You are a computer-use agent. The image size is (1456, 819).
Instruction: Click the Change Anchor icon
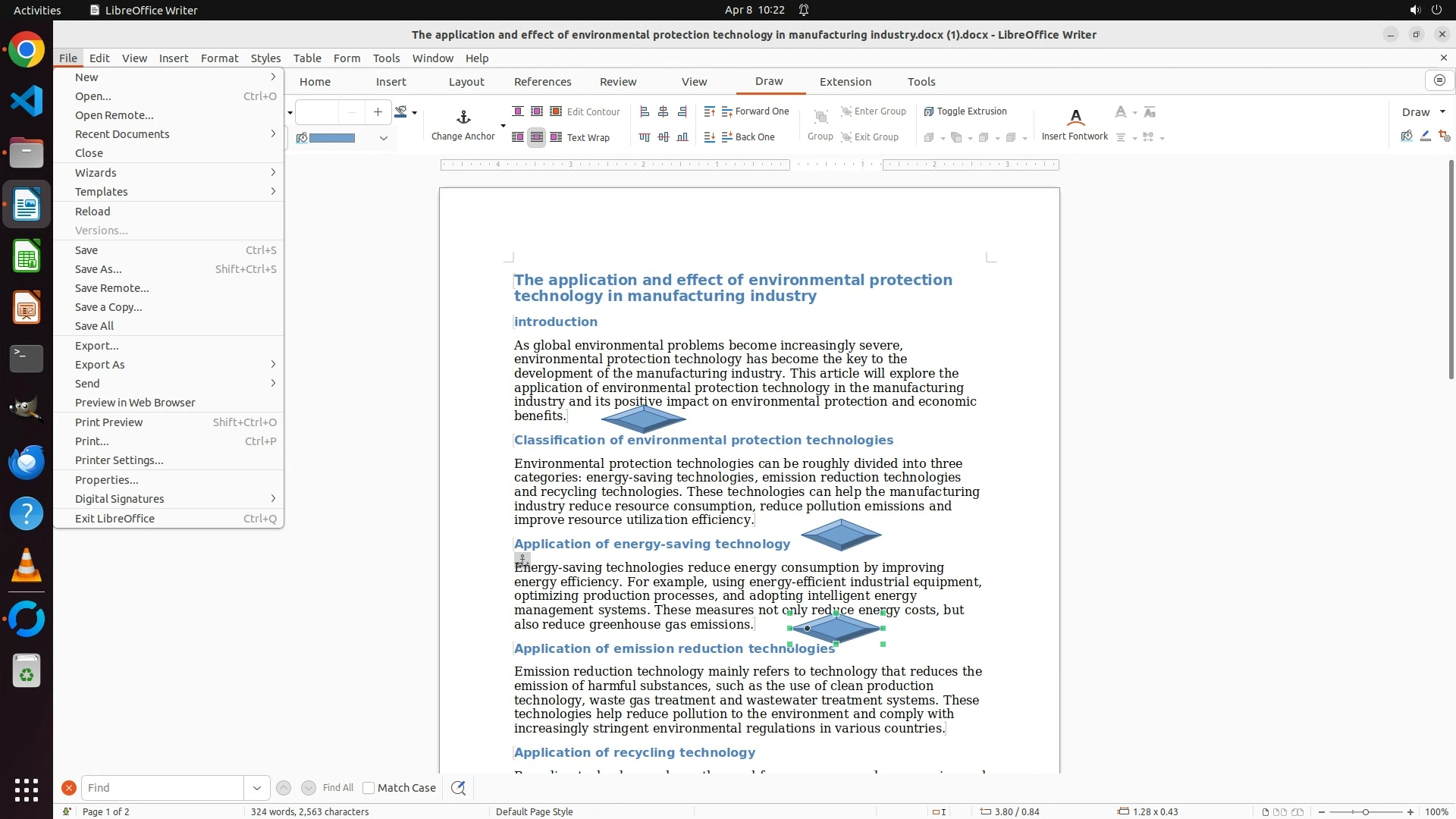[463, 118]
